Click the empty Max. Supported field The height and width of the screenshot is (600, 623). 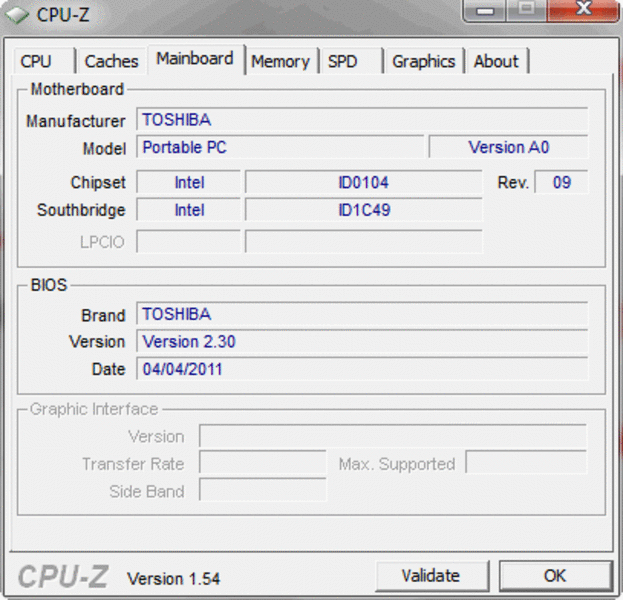(526, 463)
